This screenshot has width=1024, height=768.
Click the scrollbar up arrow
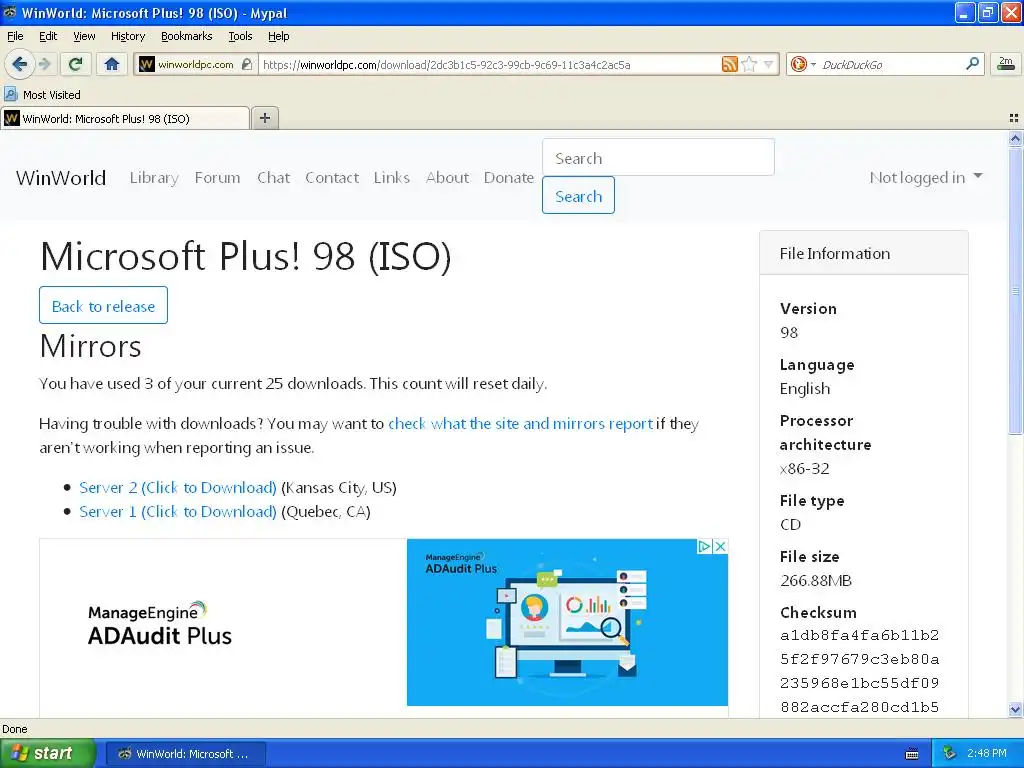[x=1015, y=138]
